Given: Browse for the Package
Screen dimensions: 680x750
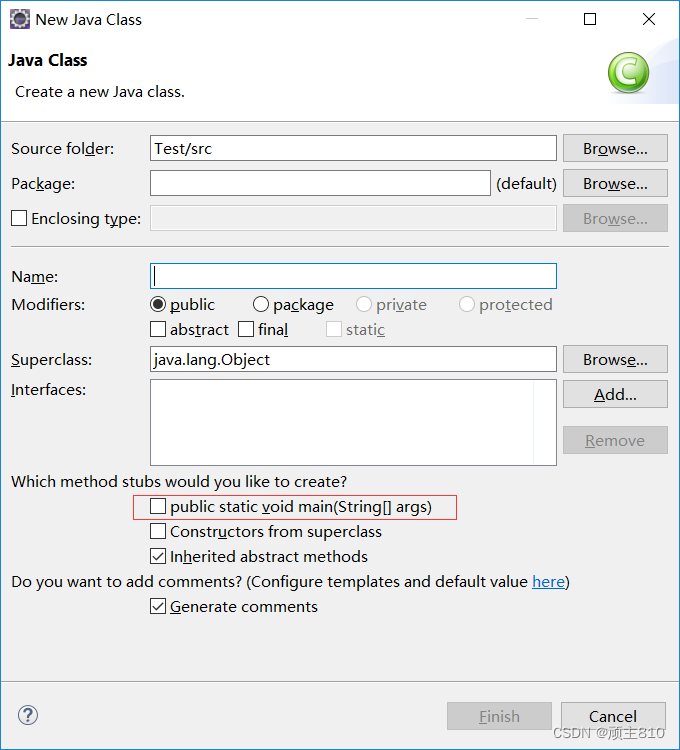Looking at the screenshot, I should tap(615, 183).
